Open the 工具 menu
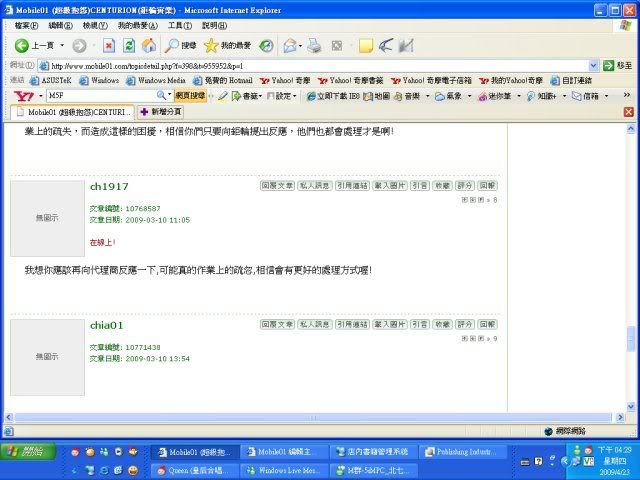640x480 pixels. [179, 25]
